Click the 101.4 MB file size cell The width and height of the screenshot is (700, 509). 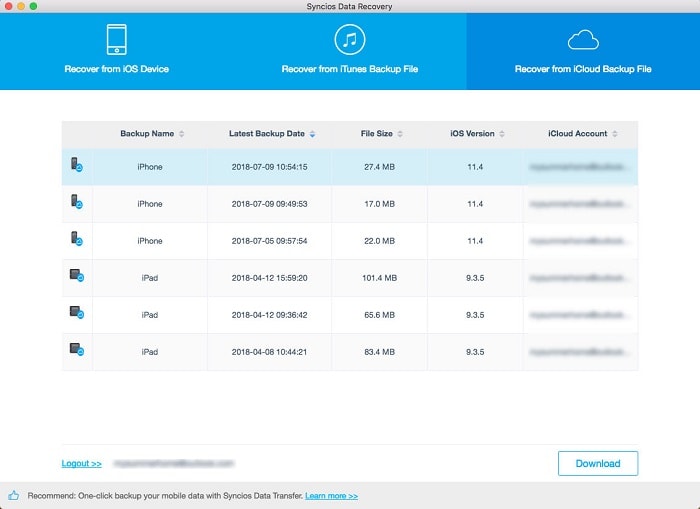(x=379, y=278)
